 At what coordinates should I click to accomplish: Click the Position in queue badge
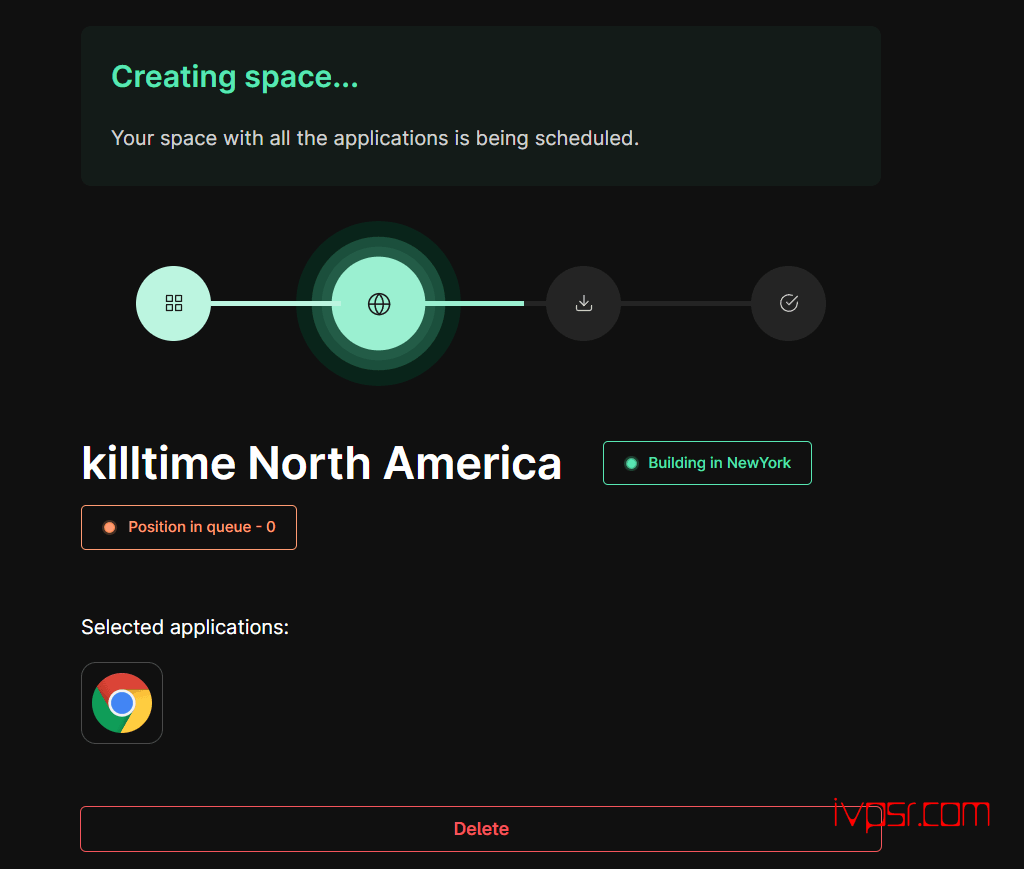pos(189,527)
